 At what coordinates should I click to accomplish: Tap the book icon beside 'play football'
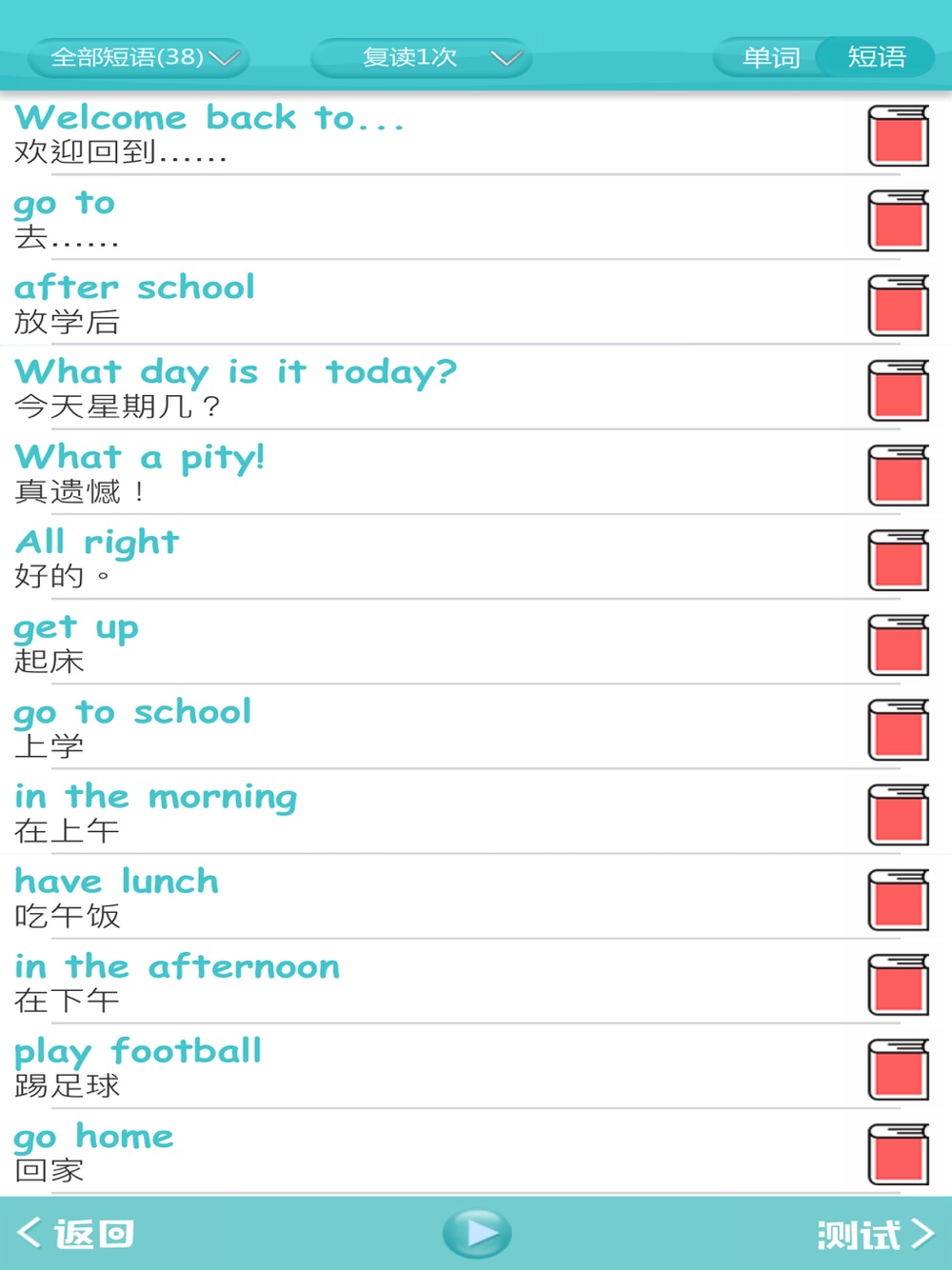tap(899, 1070)
